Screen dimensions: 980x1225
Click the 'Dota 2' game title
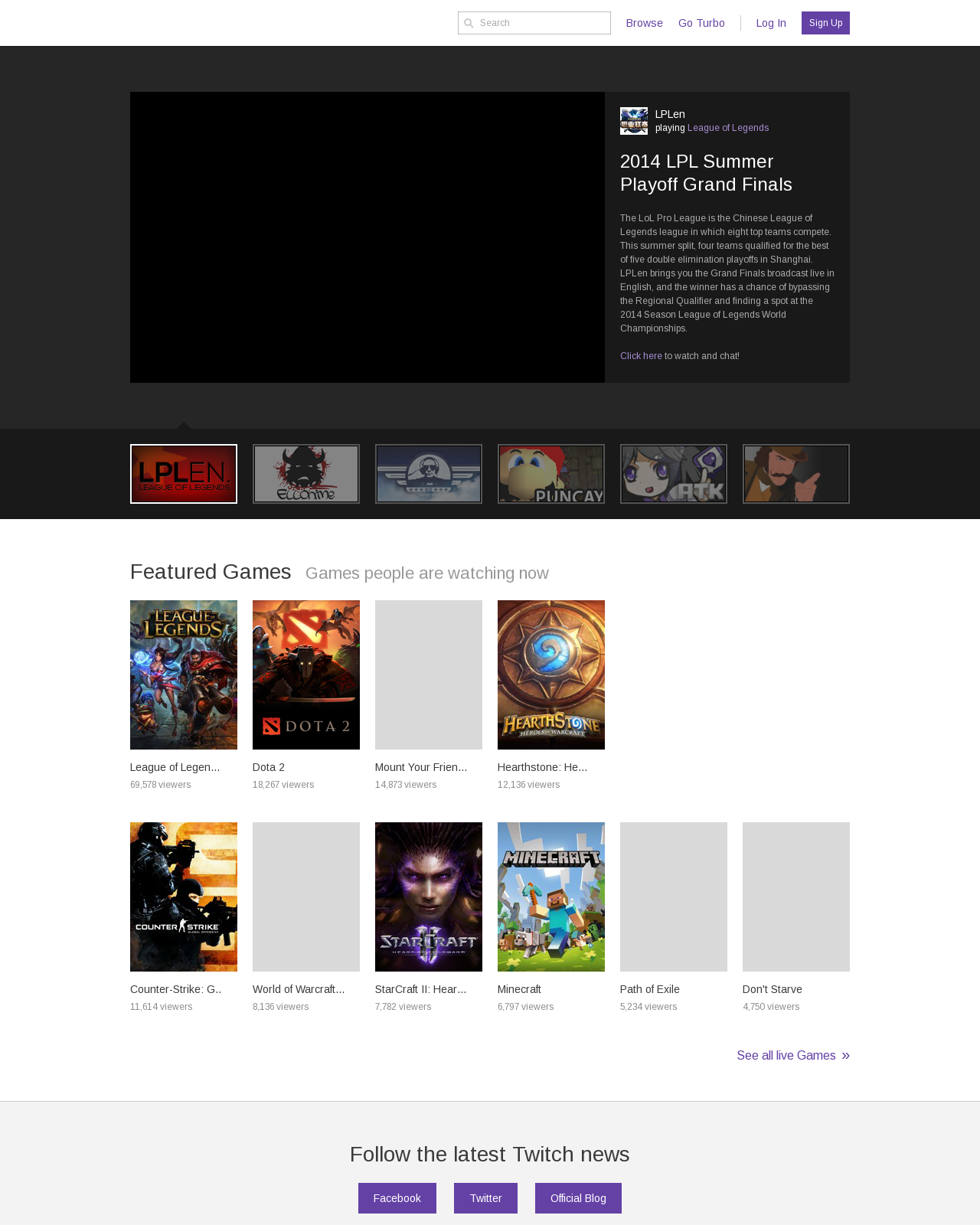coord(269,767)
